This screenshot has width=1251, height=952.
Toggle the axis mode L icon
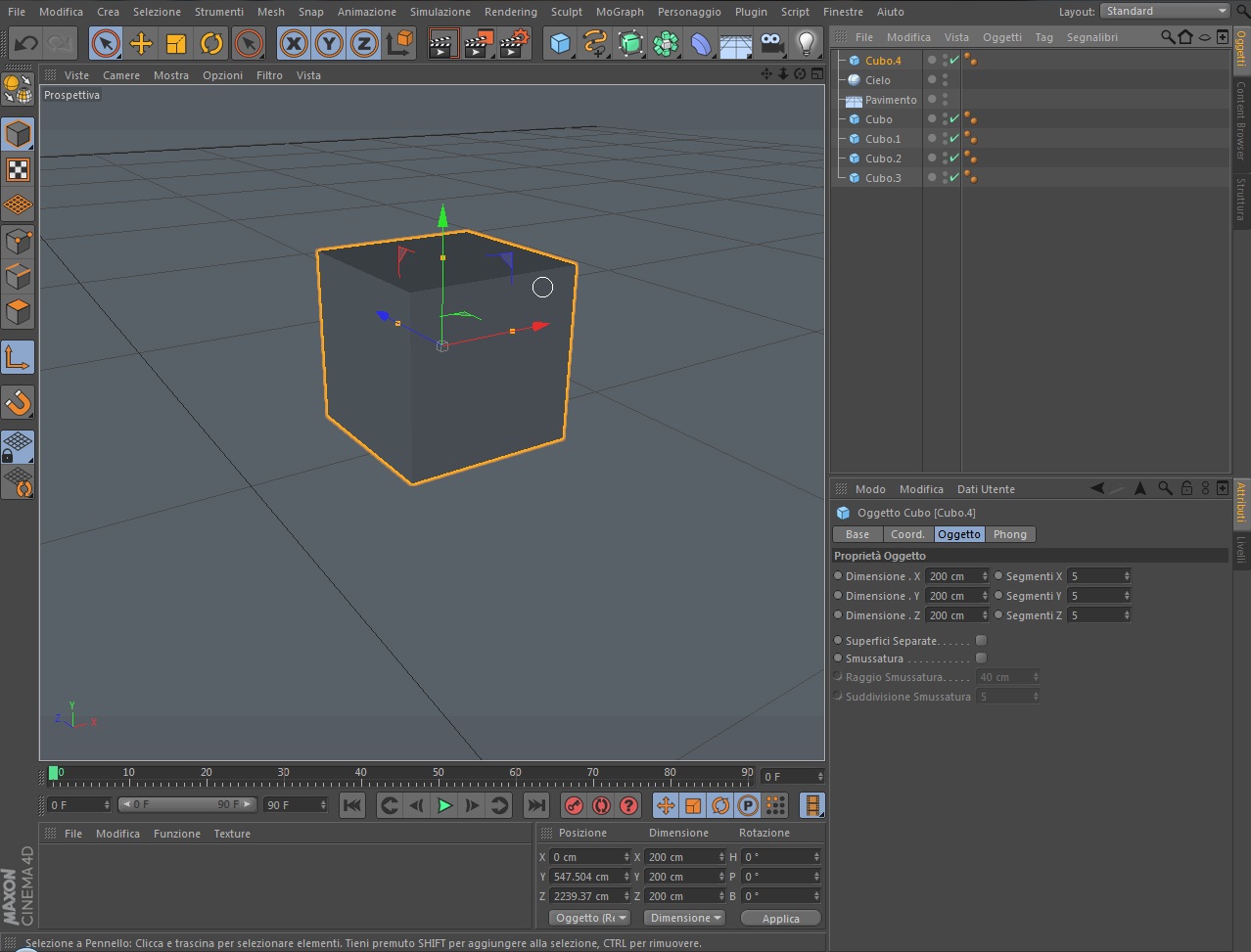[x=18, y=357]
